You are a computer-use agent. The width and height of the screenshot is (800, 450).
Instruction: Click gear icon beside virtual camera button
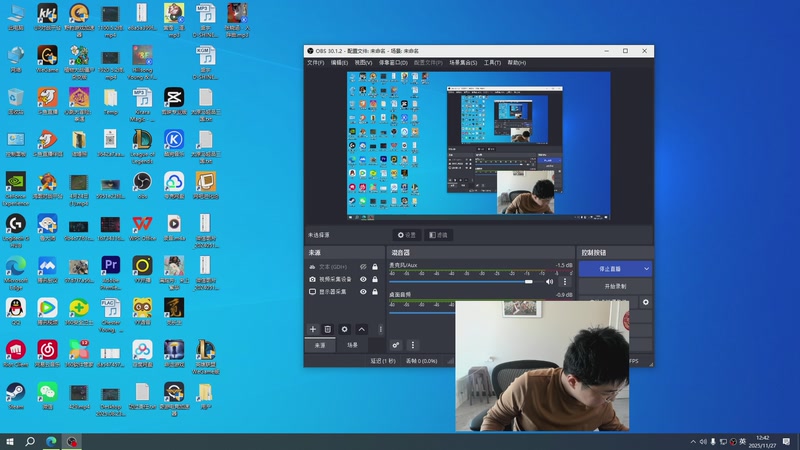coord(645,302)
